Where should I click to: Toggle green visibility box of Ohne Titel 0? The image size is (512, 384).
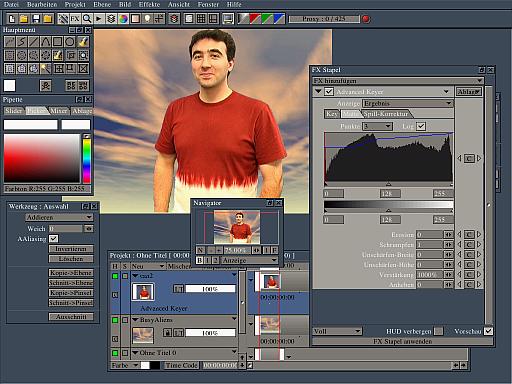(x=115, y=353)
